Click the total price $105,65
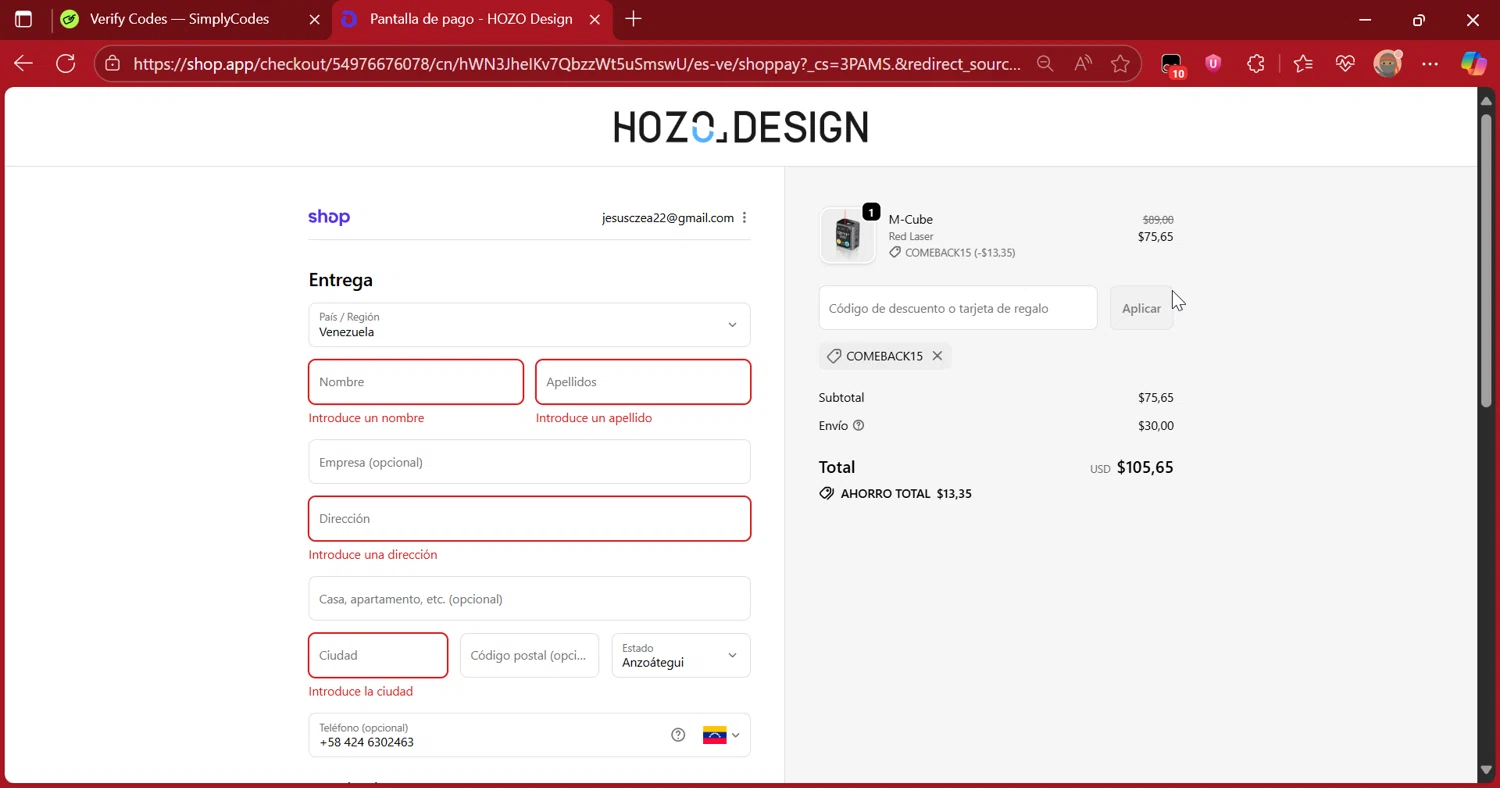1500x788 pixels. coord(1145,467)
